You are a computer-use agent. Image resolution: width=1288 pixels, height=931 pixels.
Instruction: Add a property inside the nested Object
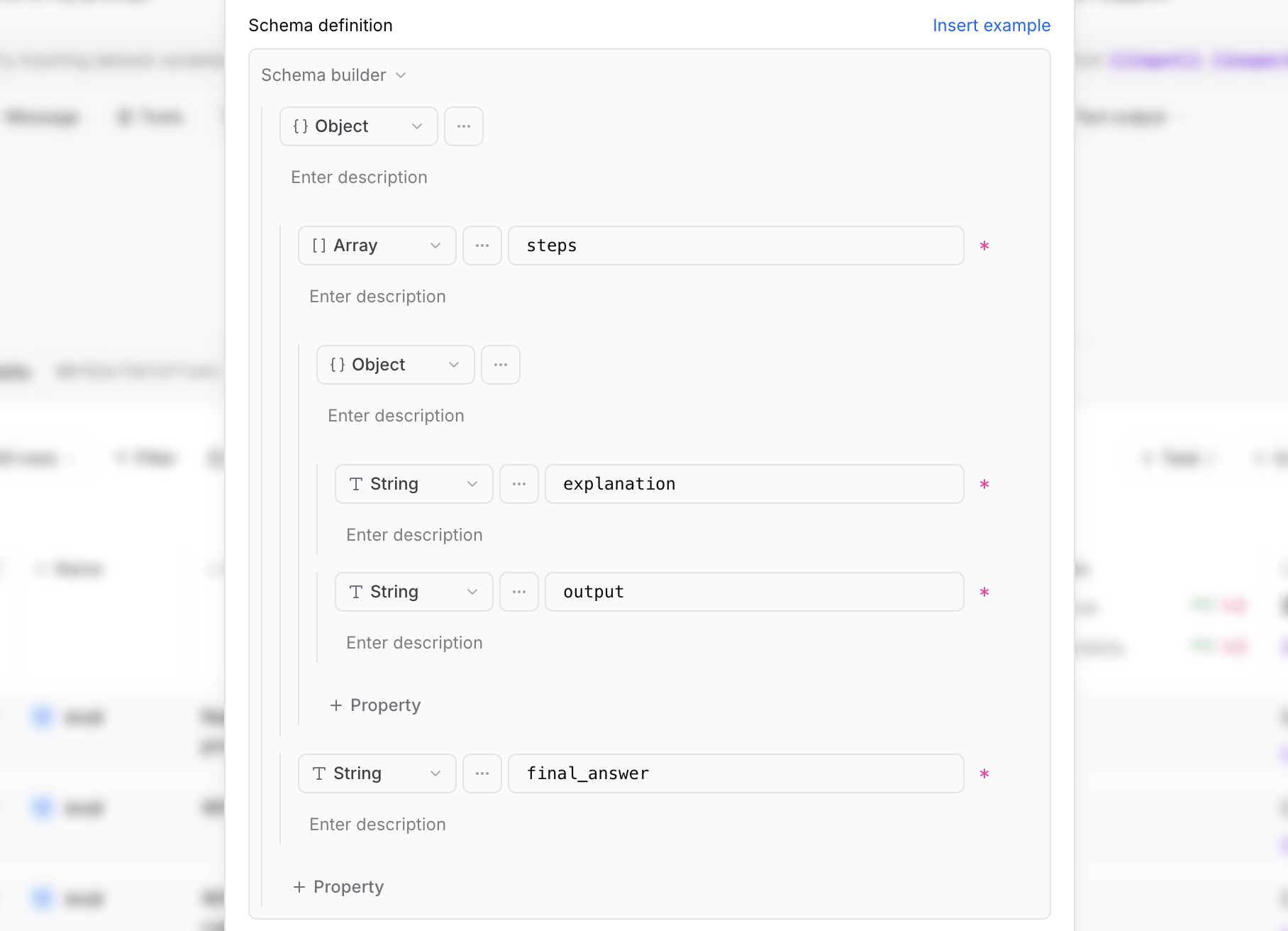click(374, 705)
